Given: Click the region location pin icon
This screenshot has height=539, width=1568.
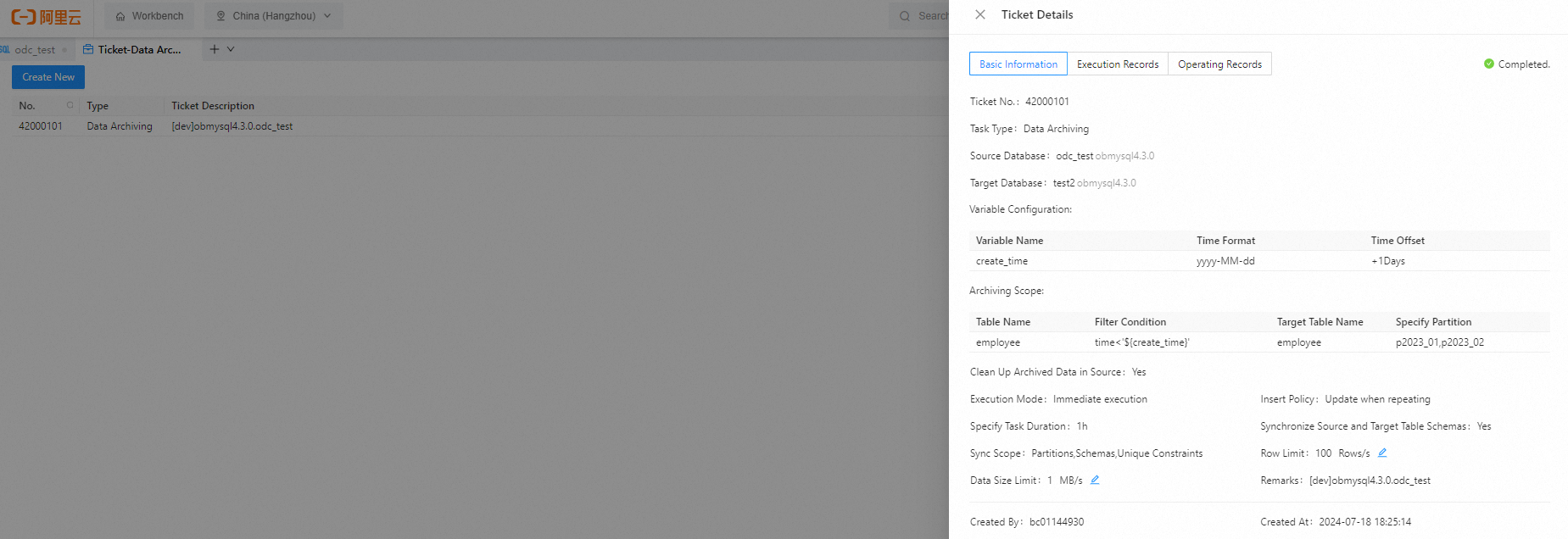Looking at the screenshot, I should click(x=221, y=16).
